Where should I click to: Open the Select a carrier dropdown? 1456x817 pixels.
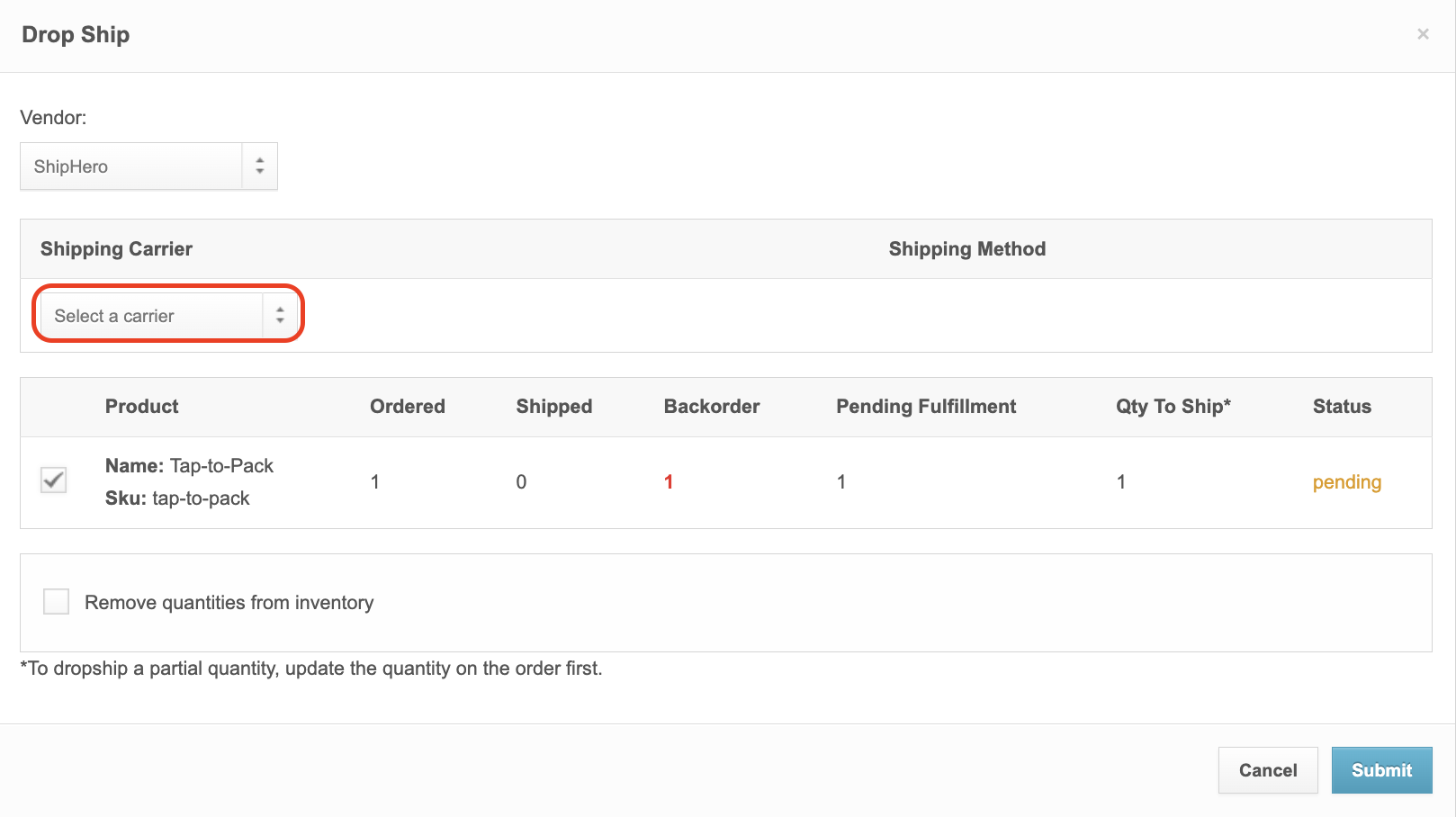151,316
